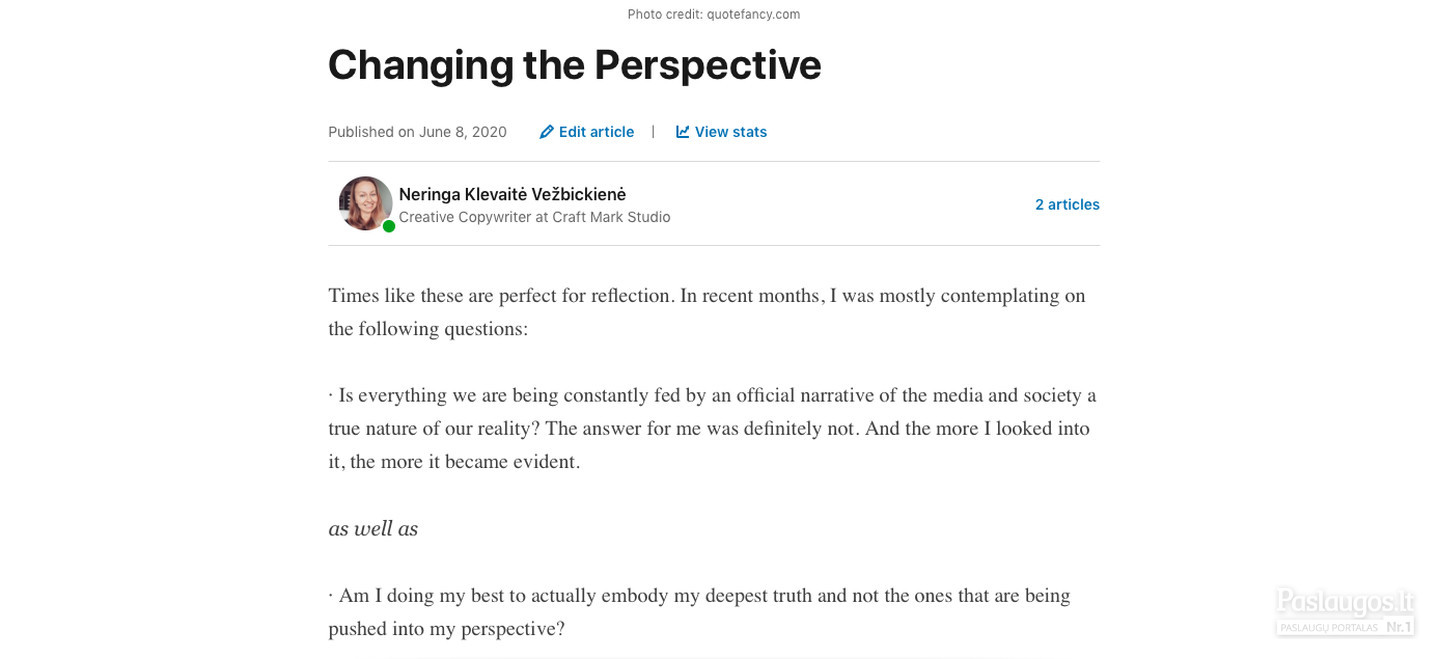The width and height of the screenshot is (1440, 659).
Task: Click the Paslaugos.lt watermark logo
Action: pyautogui.click(x=1345, y=611)
